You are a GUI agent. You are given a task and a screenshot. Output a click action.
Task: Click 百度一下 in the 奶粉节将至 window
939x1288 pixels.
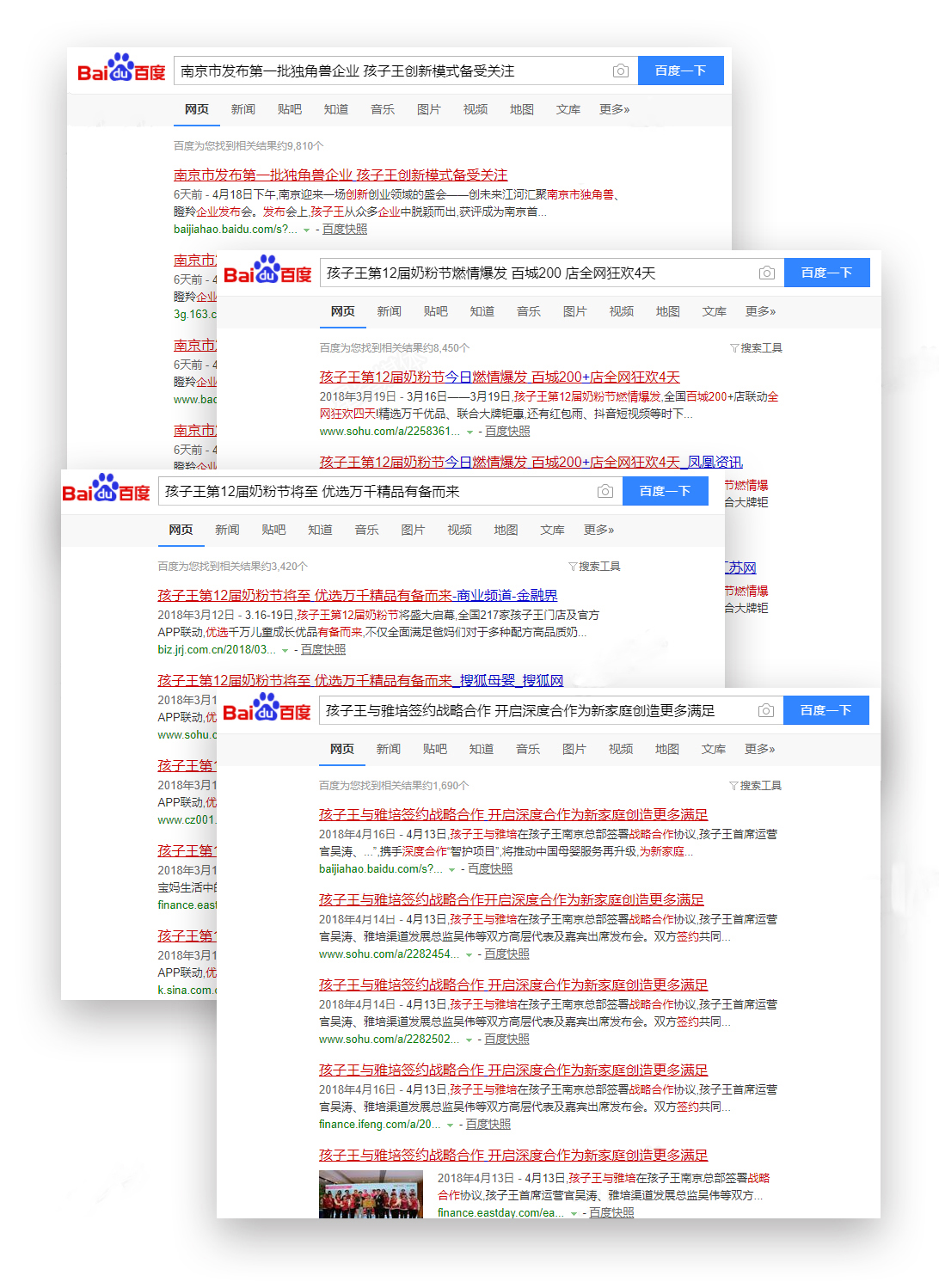click(665, 491)
